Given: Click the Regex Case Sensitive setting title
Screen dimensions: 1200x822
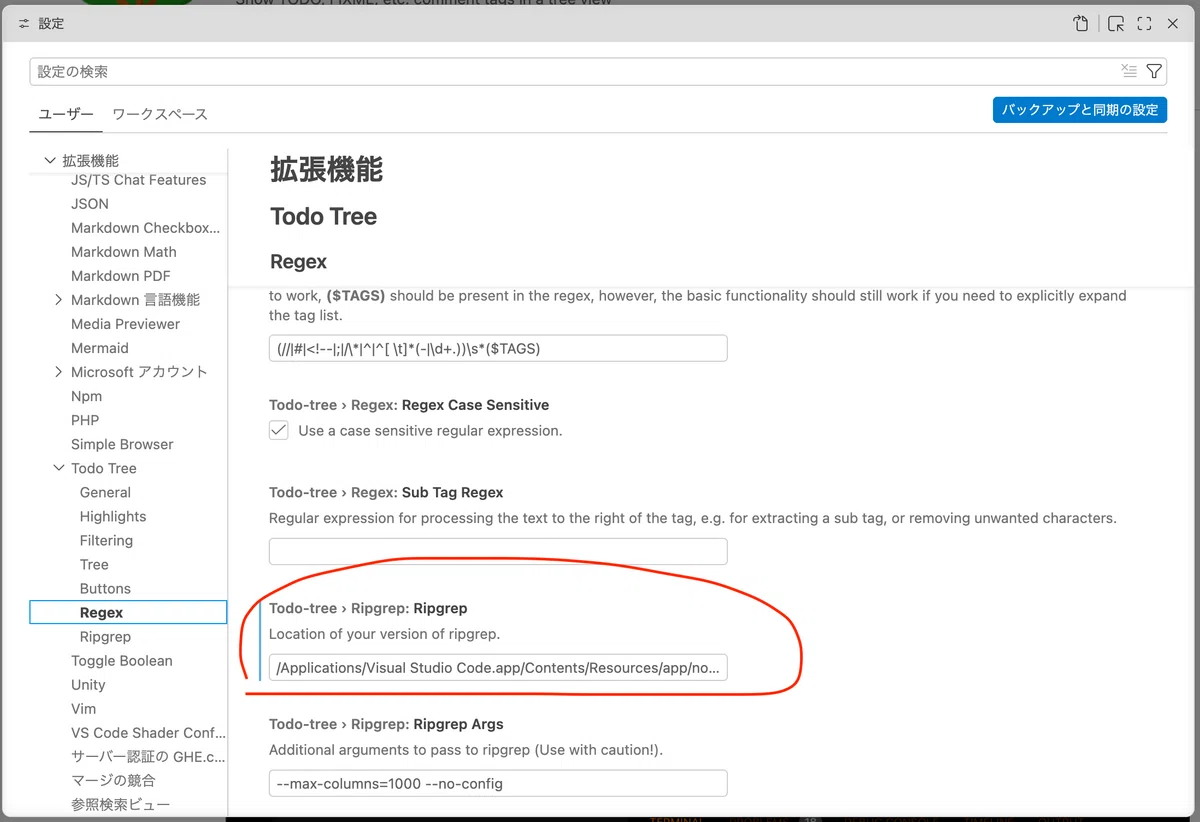Looking at the screenshot, I should pos(409,405).
